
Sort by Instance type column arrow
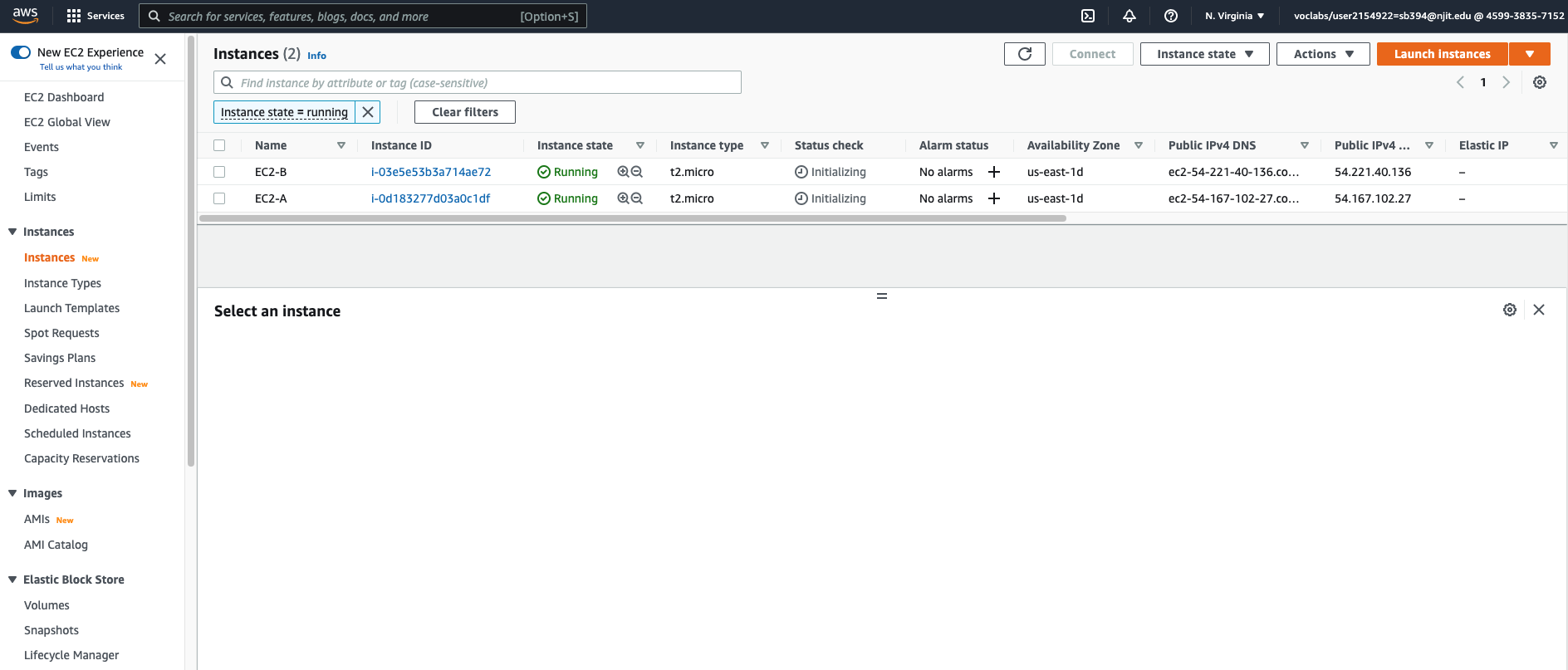coord(765,145)
